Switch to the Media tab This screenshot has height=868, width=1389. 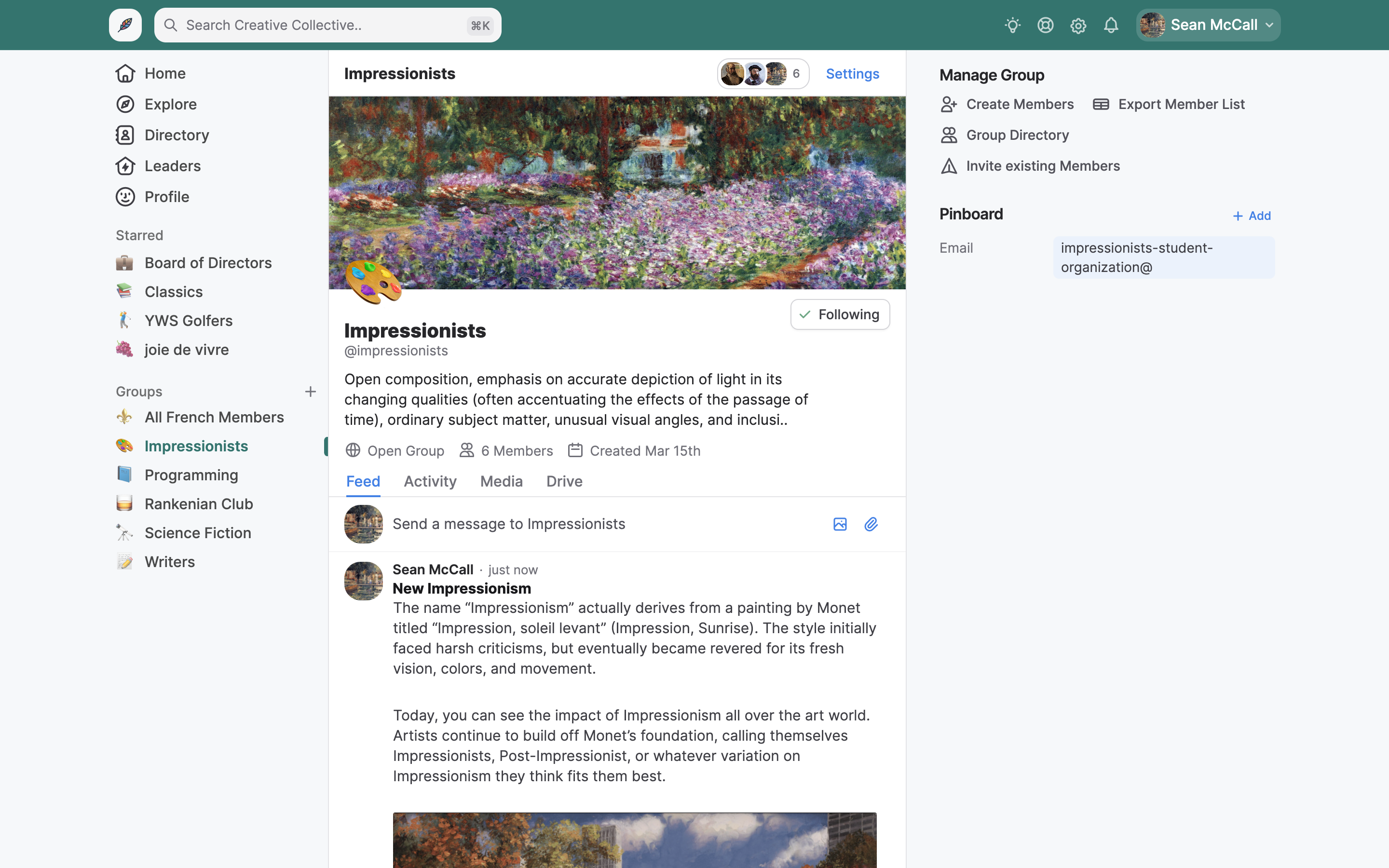pyautogui.click(x=501, y=482)
